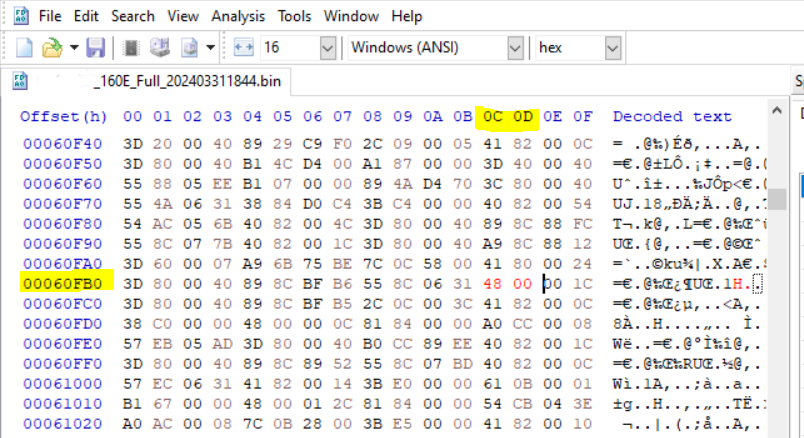Click the vertical scrollbar thumb
The width and height of the screenshot is (804, 438).
tap(777, 200)
